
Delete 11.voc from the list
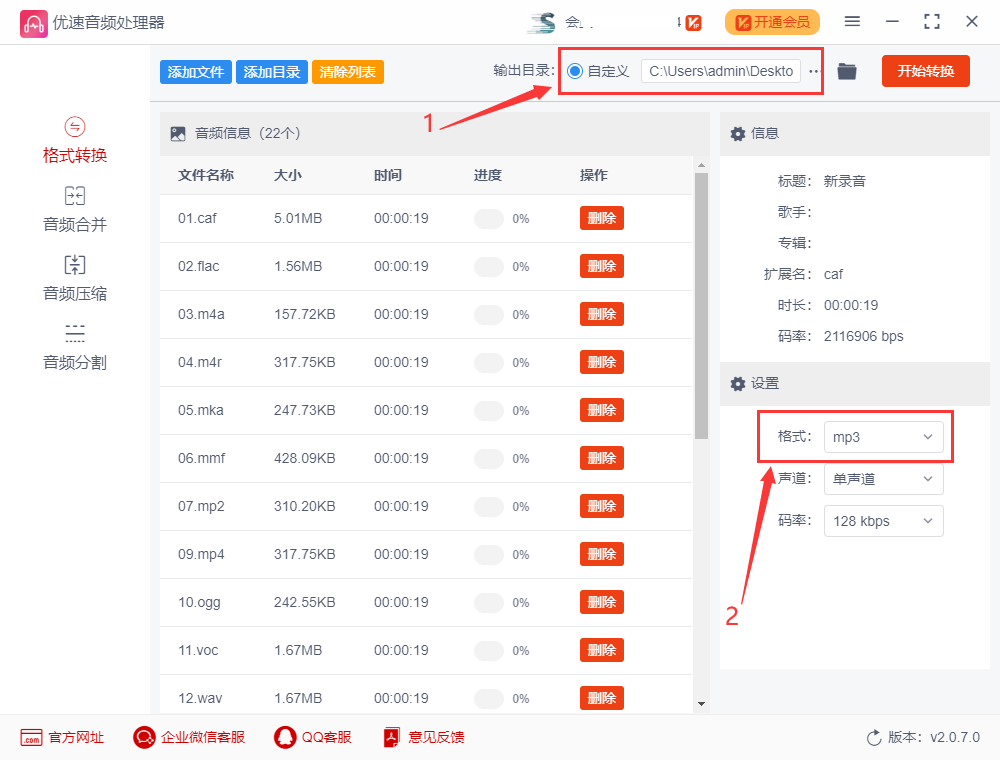pos(601,650)
